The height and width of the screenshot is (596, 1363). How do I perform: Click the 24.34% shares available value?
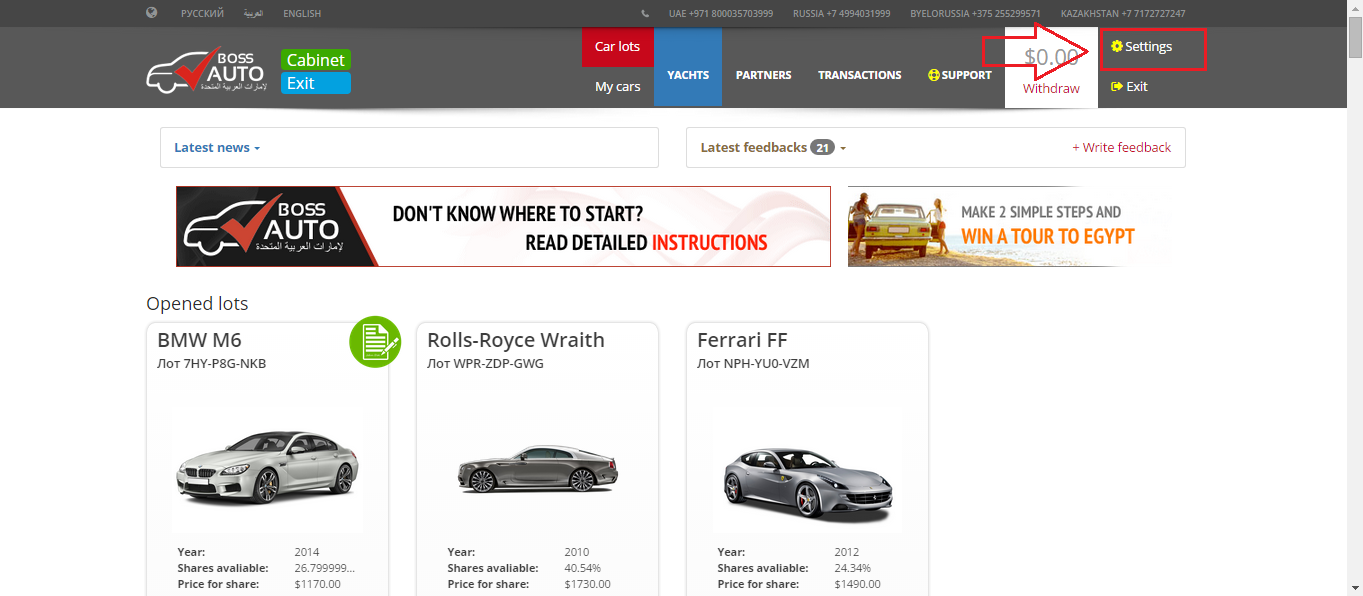(x=852, y=568)
